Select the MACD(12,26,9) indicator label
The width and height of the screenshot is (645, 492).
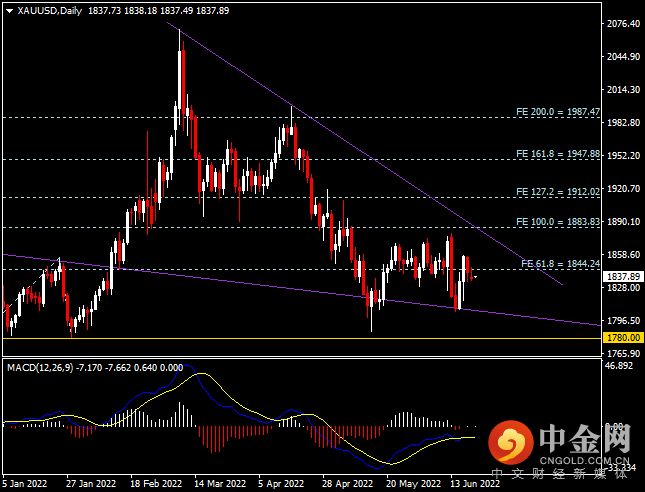(x=40, y=367)
